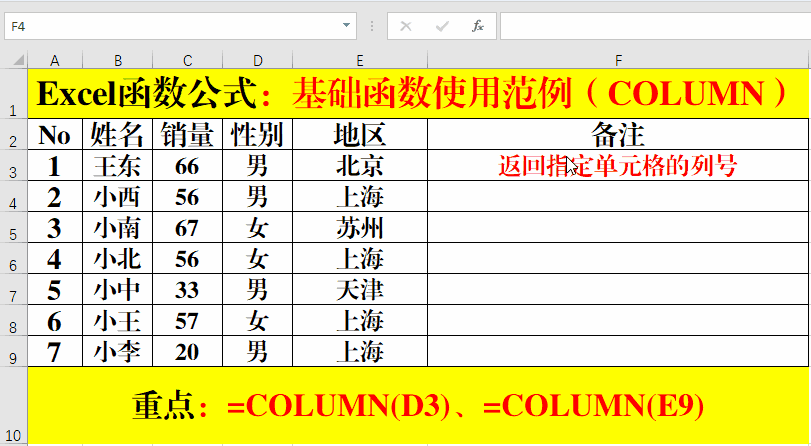The width and height of the screenshot is (811, 446).
Task: Select row 1 header
Action: [13, 94]
